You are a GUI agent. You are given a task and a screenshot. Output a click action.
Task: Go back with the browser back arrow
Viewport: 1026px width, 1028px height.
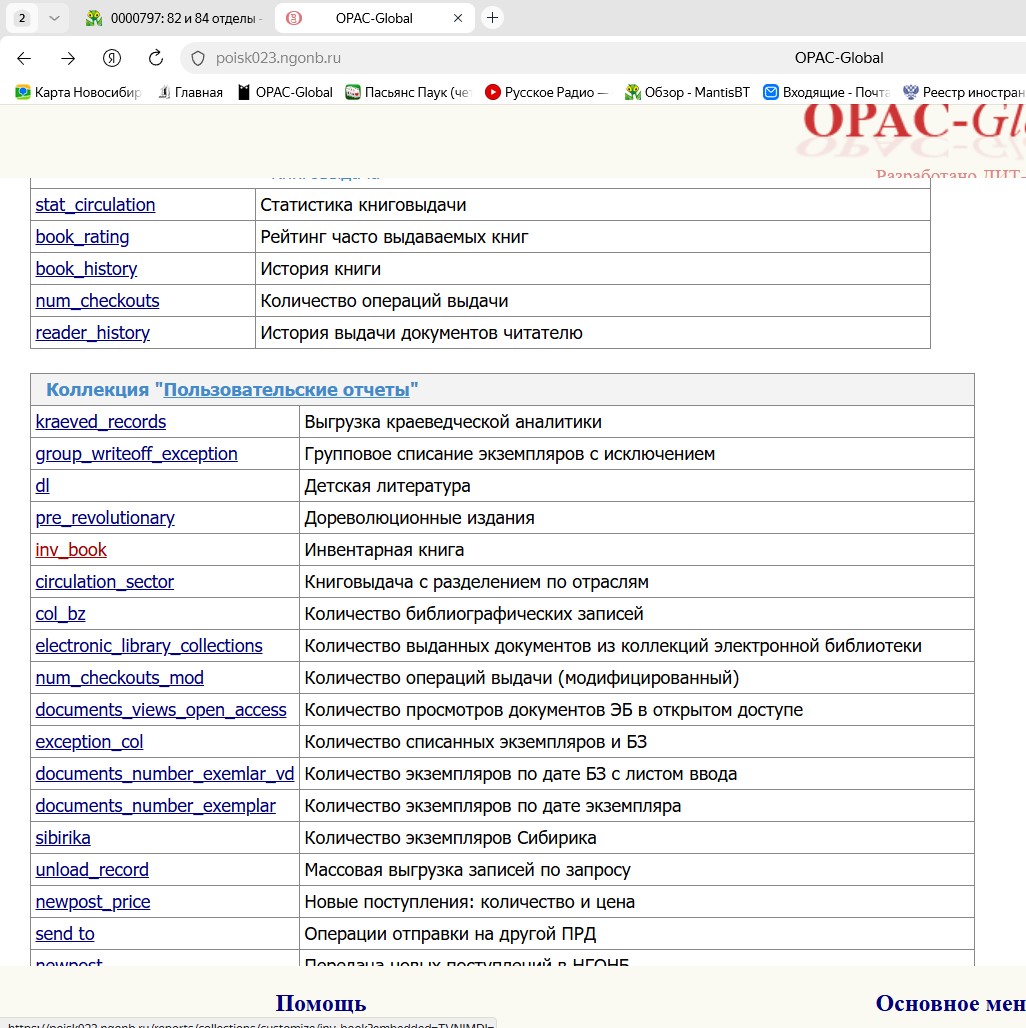click(24, 58)
